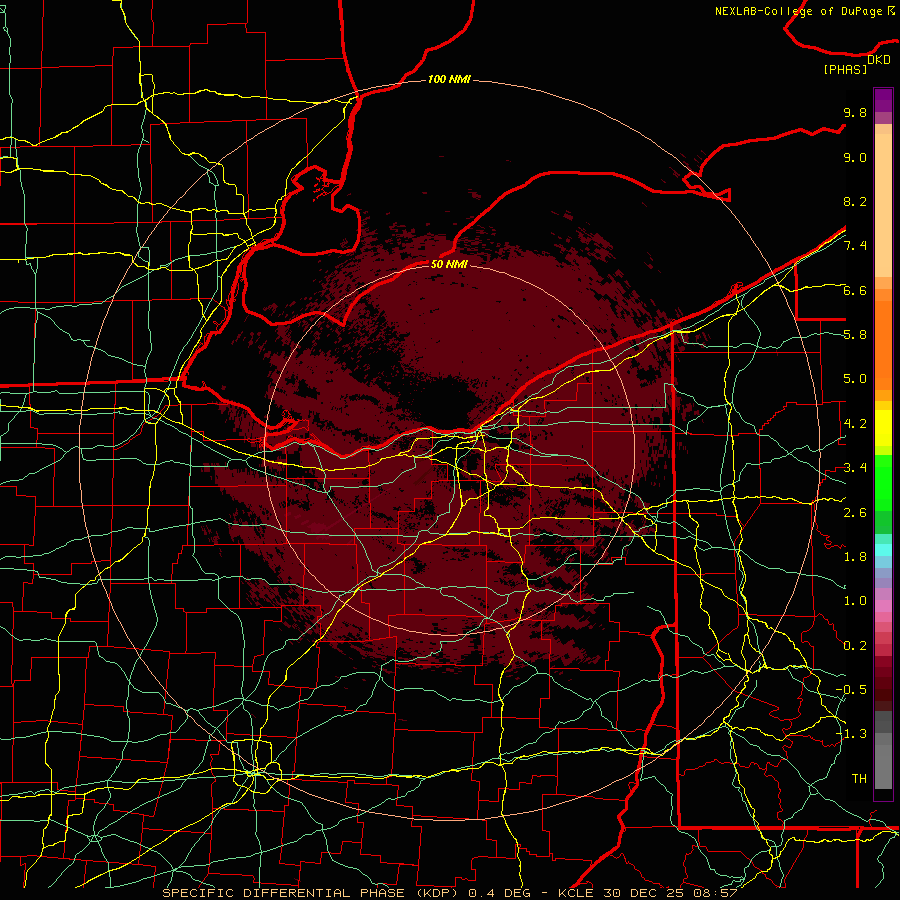Click the SPECIFIC DIFFERENTIAL PHASE (KDP) caption

(x=311, y=893)
